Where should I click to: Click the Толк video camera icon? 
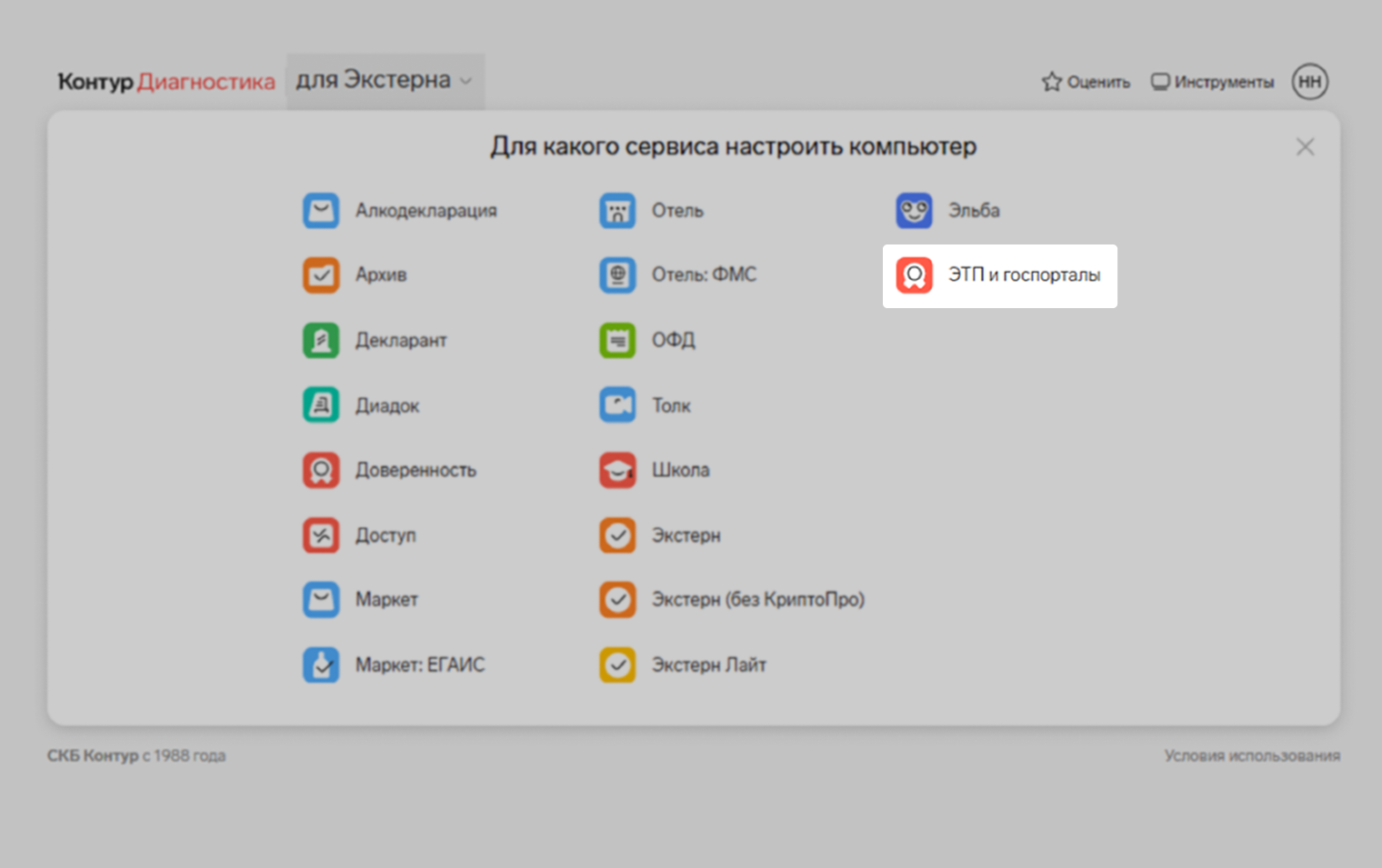coord(617,405)
